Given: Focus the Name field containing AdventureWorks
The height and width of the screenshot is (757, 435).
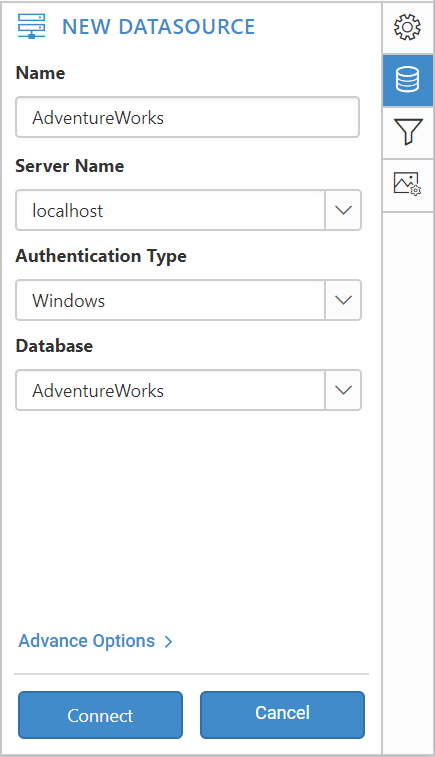Looking at the screenshot, I should 187,117.
